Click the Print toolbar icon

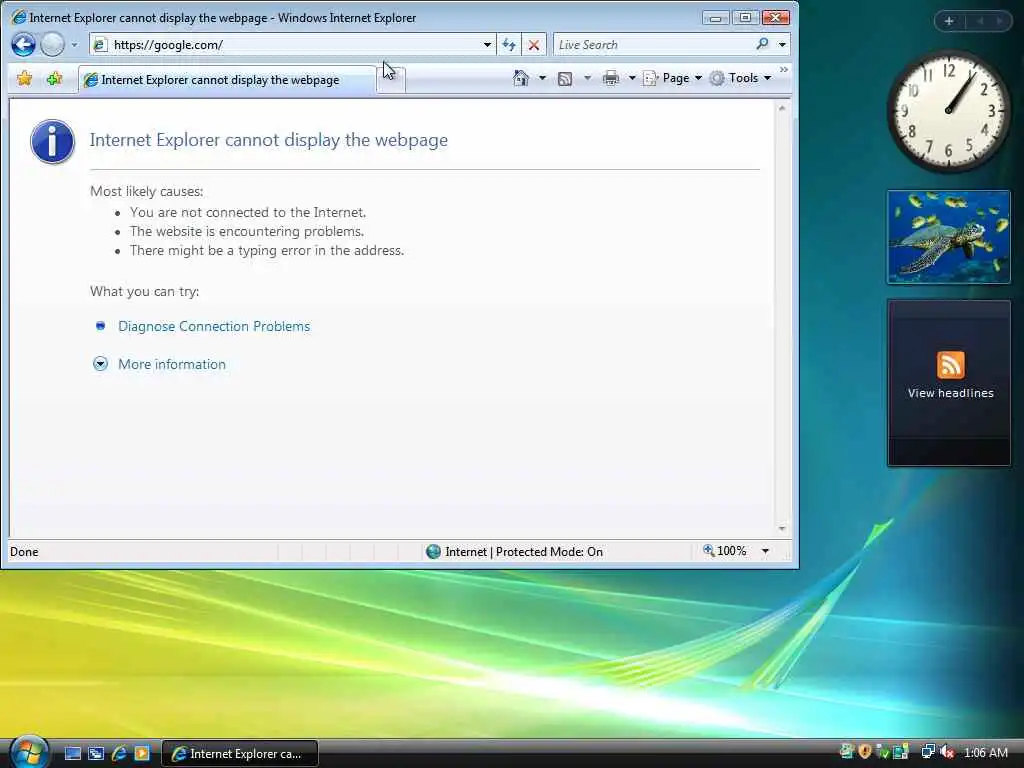click(611, 78)
